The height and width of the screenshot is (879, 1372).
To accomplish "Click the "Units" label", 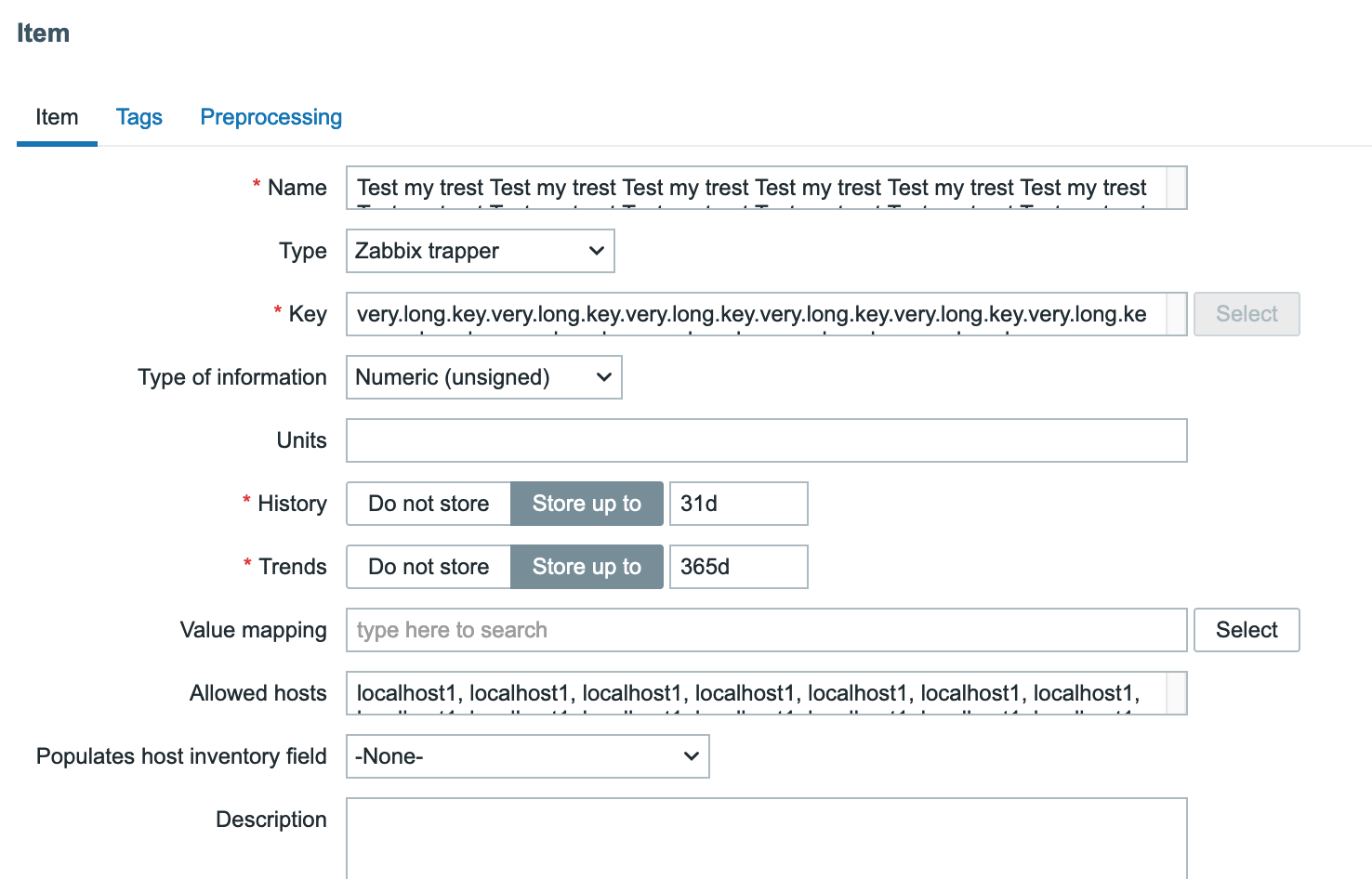I will click(x=302, y=440).
